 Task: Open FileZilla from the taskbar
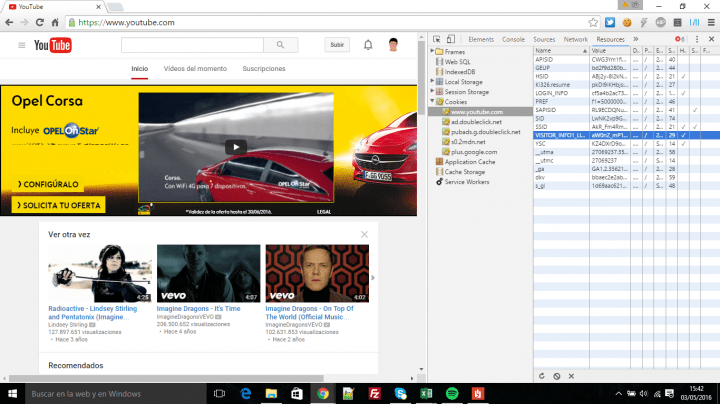(x=375, y=393)
